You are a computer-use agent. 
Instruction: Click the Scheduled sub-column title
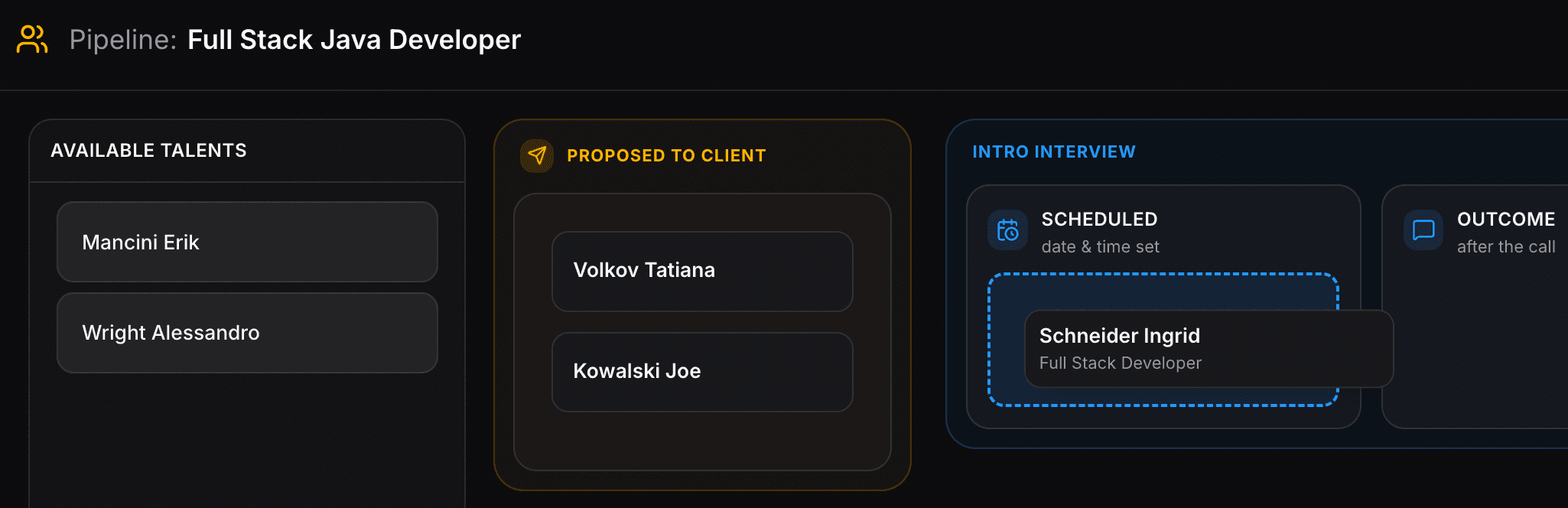click(x=1099, y=220)
